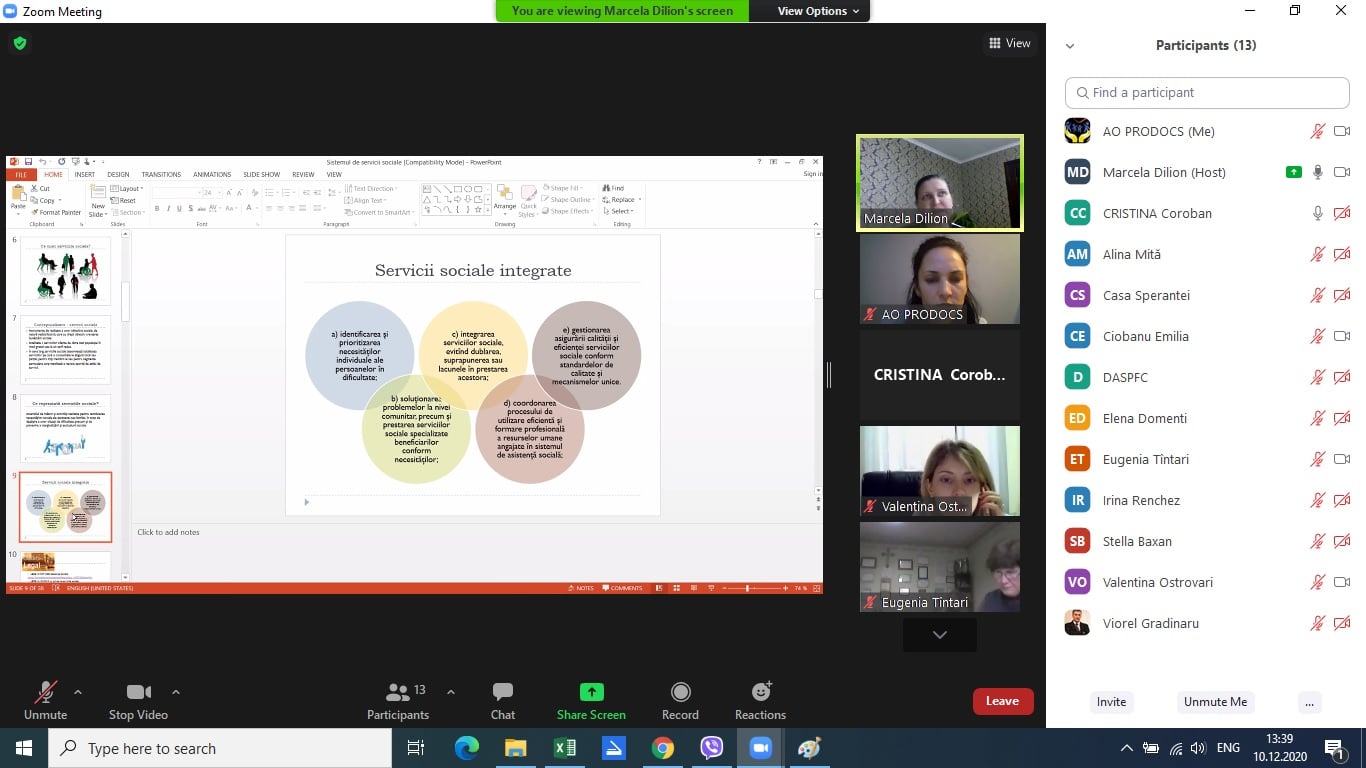Open Microsoft Edge from the taskbar

[x=467, y=748]
